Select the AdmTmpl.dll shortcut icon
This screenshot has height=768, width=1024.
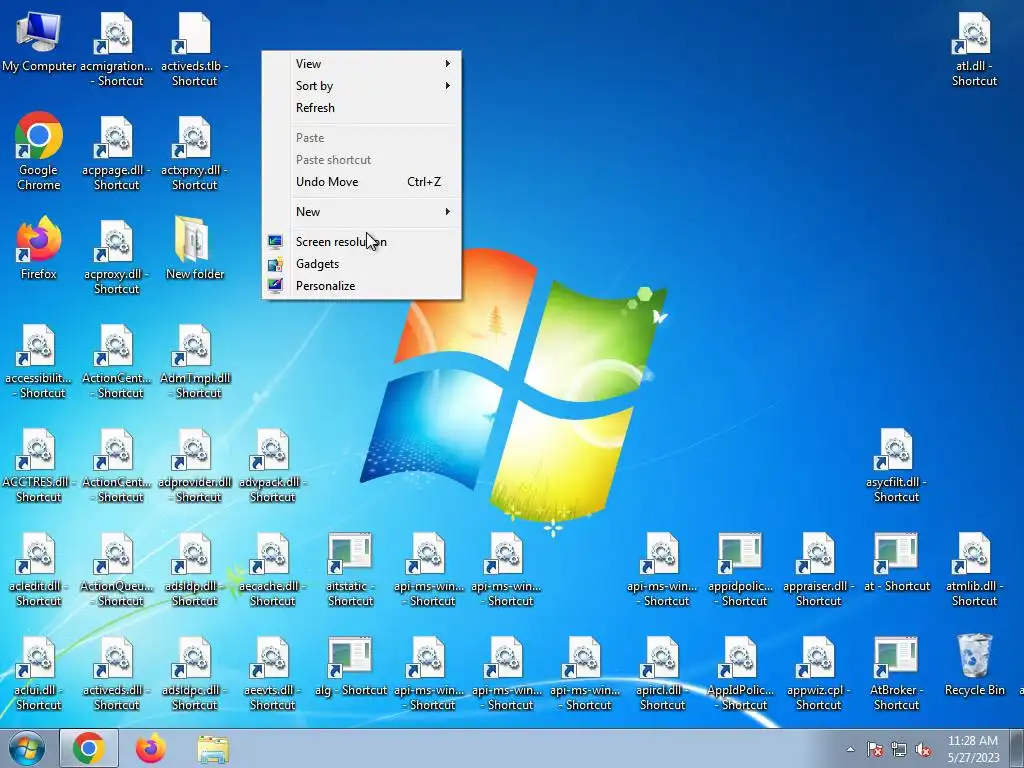[x=195, y=362]
